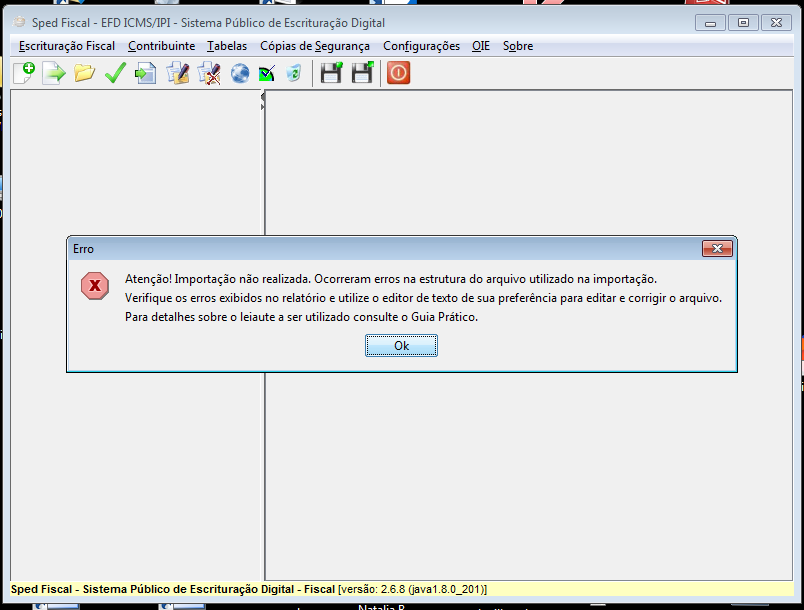Open the Configurações menu

pos(421,46)
